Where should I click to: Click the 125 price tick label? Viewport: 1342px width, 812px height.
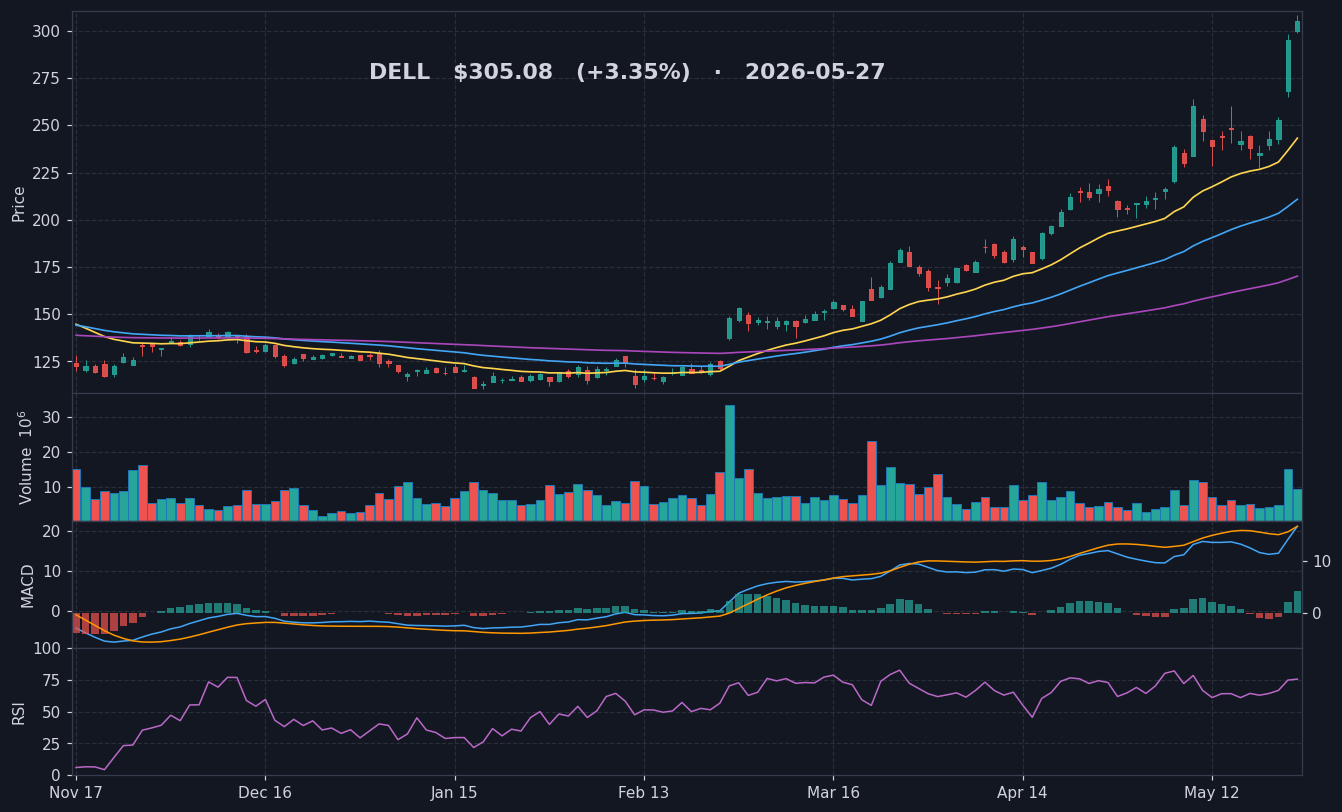point(46,362)
